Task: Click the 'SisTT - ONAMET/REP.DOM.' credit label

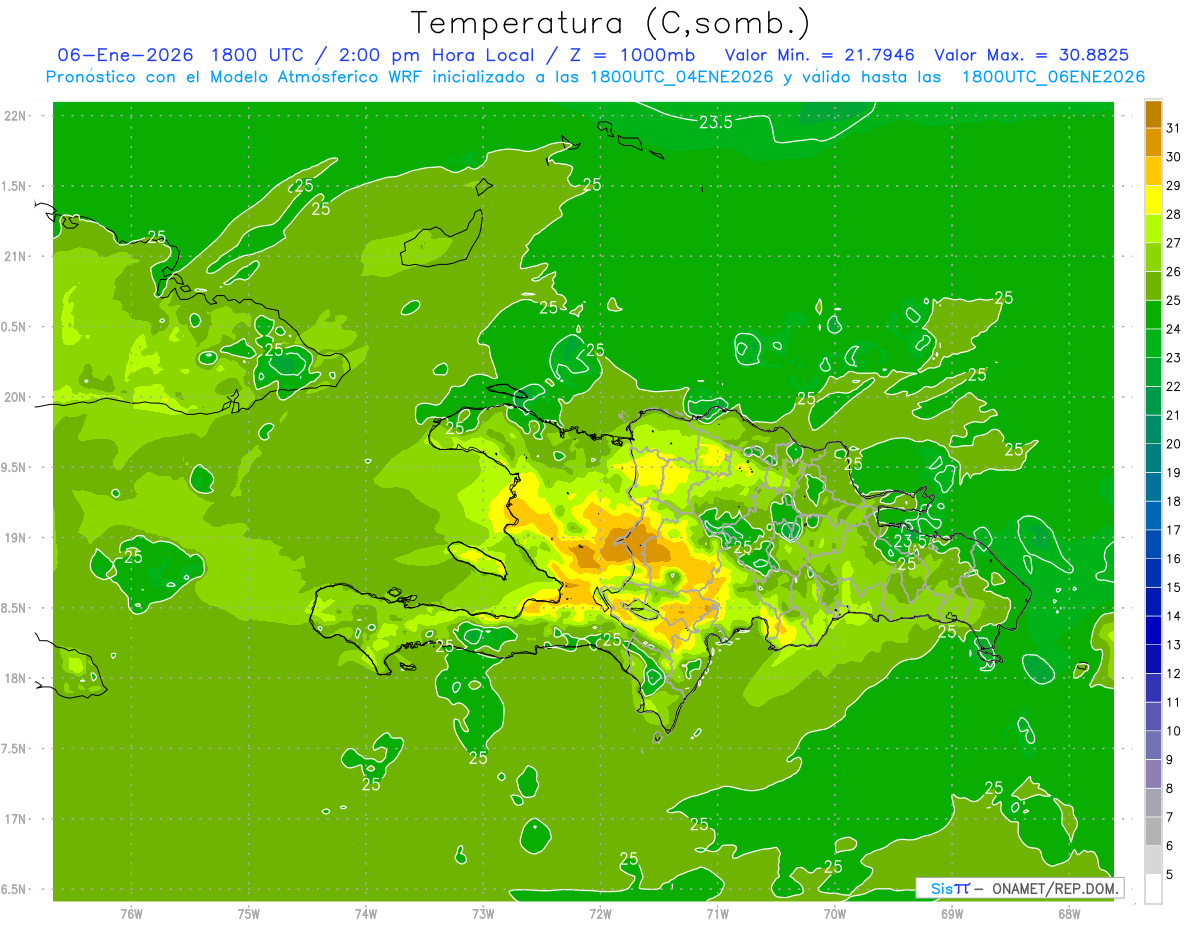Action: click(x=1020, y=888)
